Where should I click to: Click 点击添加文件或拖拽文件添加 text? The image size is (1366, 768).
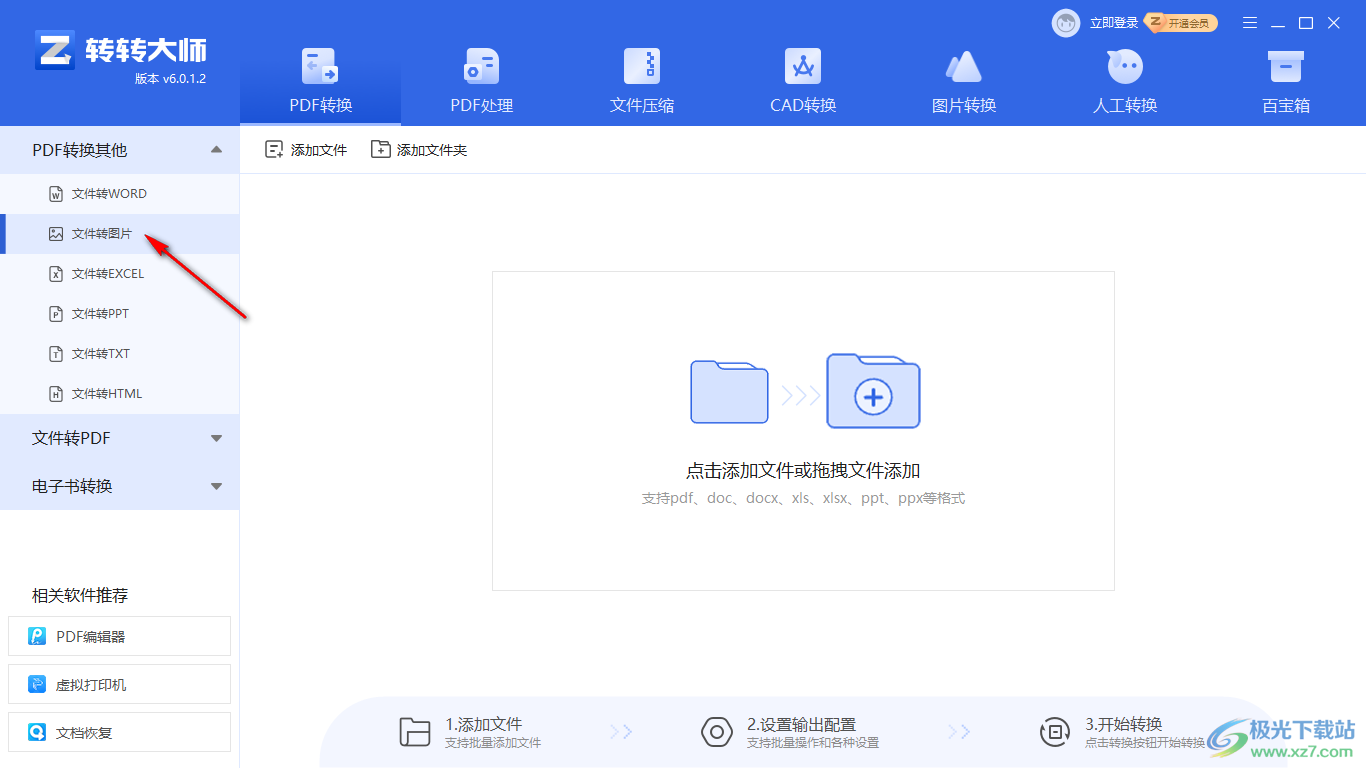tap(803, 471)
